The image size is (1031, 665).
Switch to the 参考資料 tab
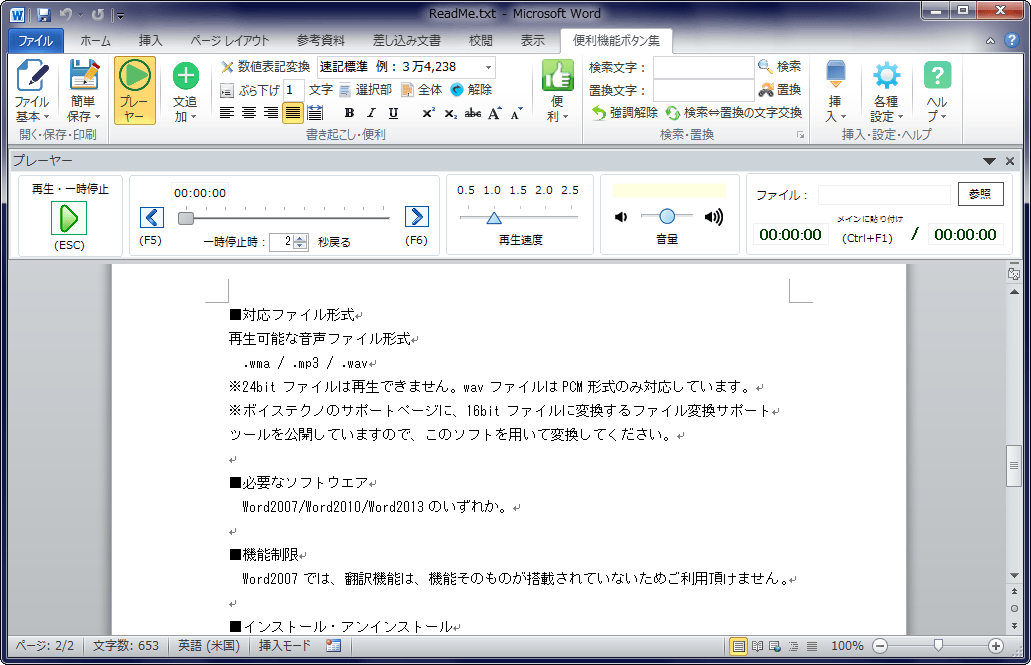321,41
